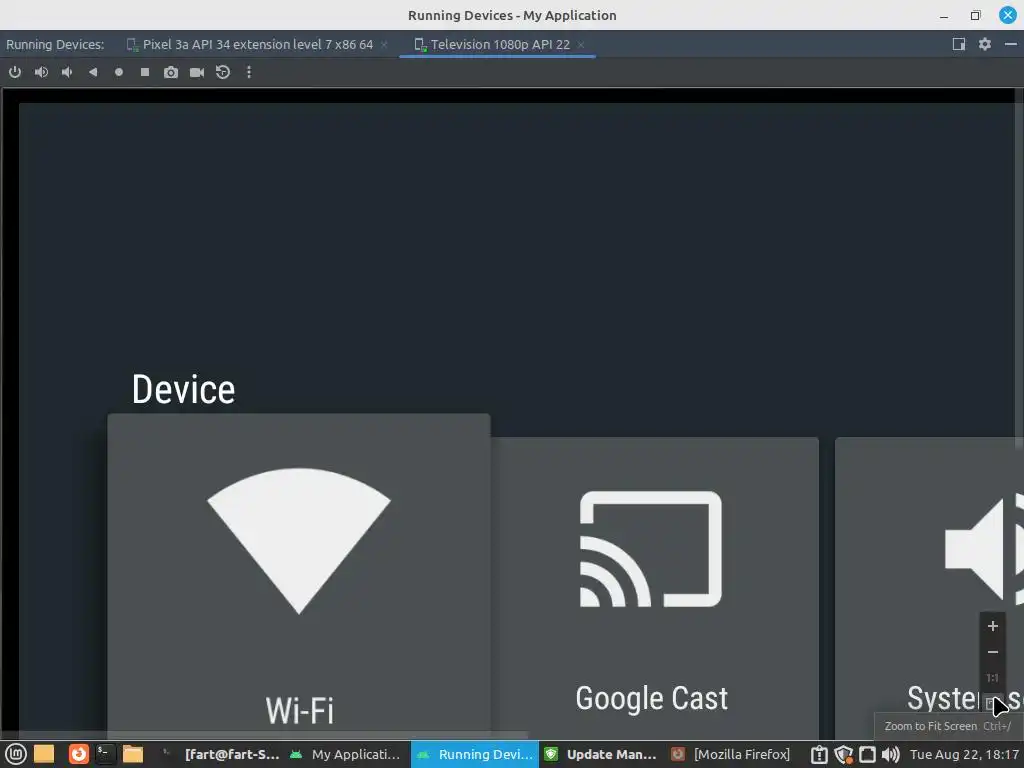Screen dimensions: 1024x768
Task: Lower emulator volume with Volume Down icon
Action: 67,72
